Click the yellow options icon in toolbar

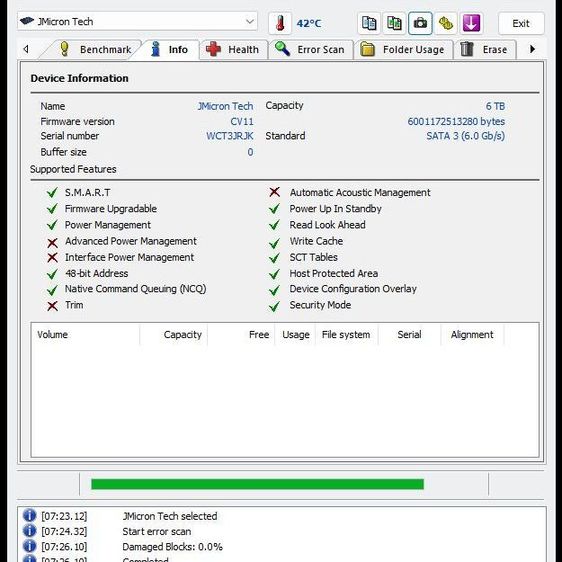coord(446,23)
